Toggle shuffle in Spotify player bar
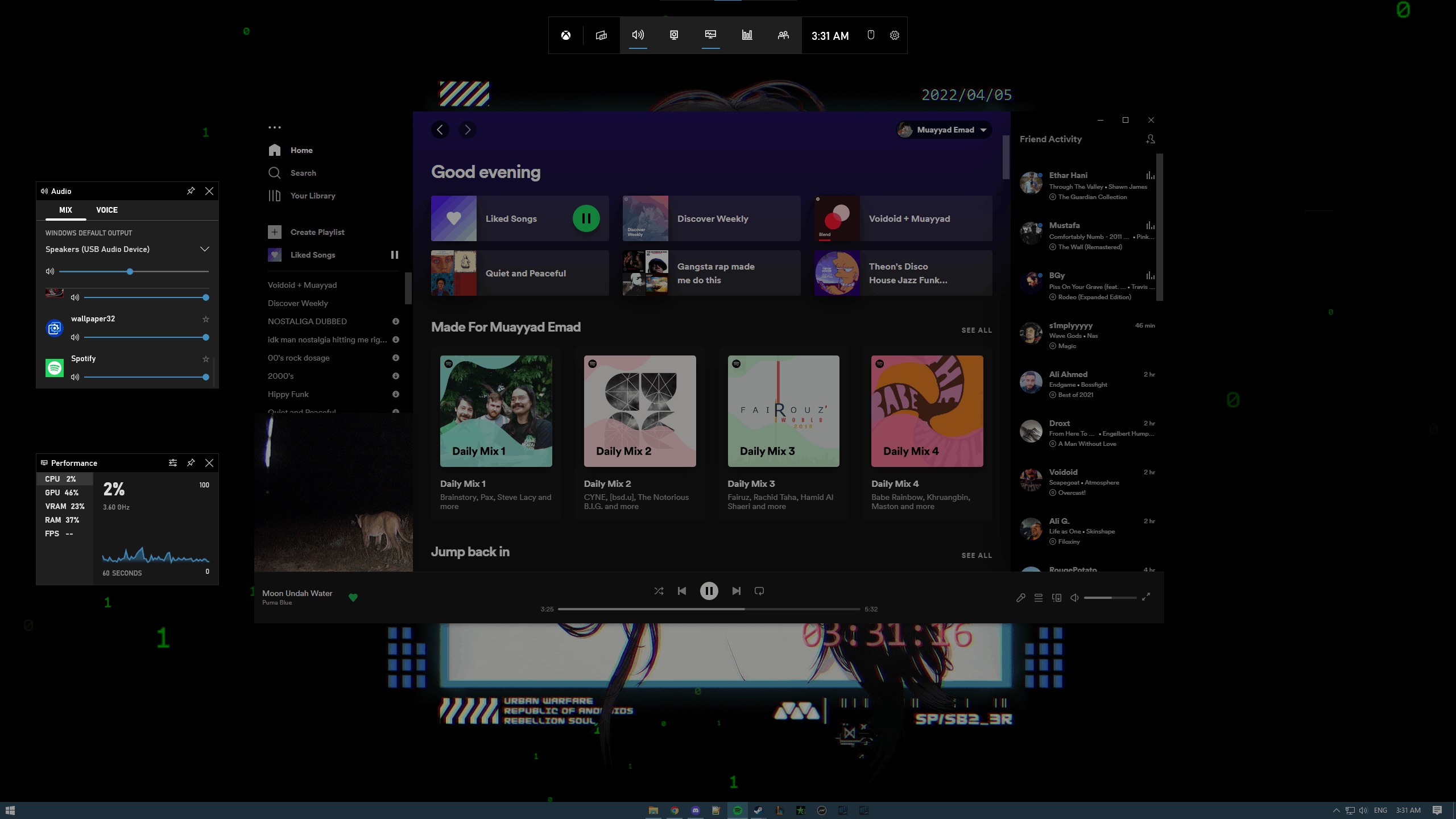The width and height of the screenshot is (1456, 819). pyautogui.click(x=659, y=591)
